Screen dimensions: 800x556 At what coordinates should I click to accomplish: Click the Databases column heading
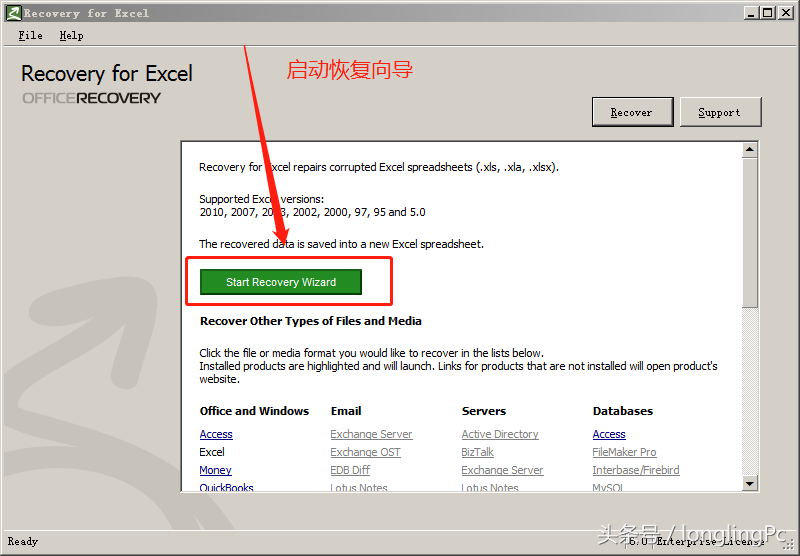tap(622, 411)
